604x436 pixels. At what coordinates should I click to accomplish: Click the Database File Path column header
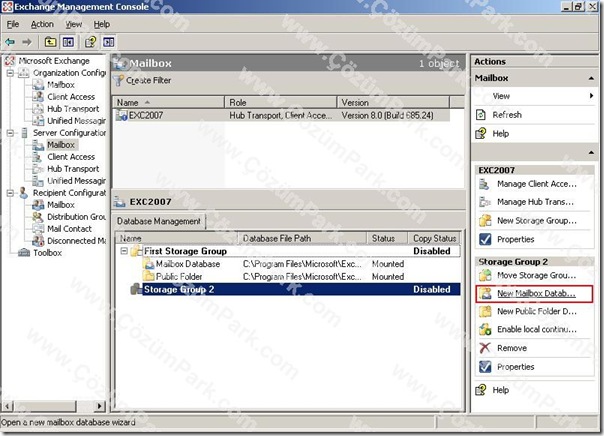tap(302, 238)
